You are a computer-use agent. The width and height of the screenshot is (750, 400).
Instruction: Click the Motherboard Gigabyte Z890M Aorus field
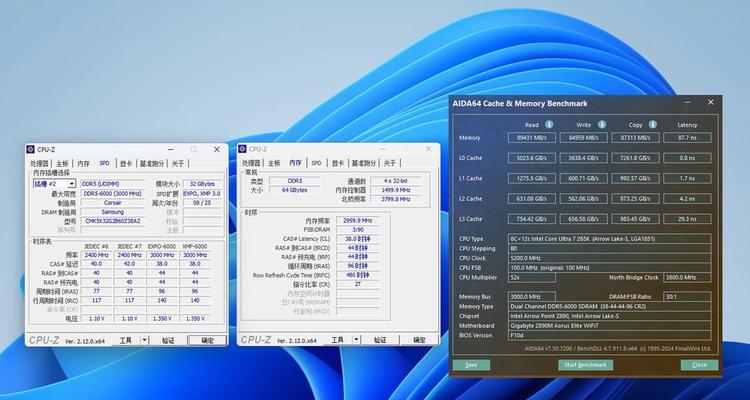point(609,326)
